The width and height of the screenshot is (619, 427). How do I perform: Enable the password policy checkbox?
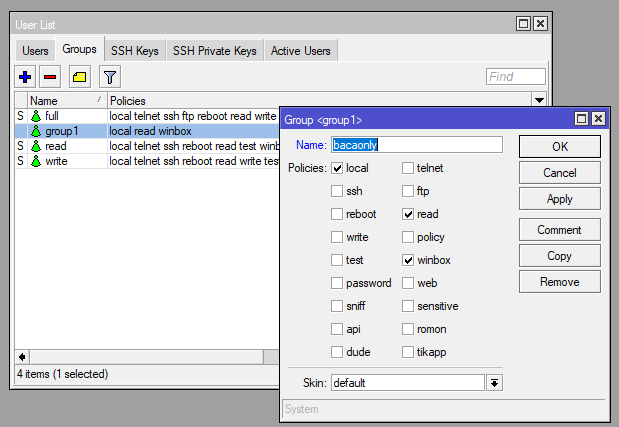pyautogui.click(x=337, y=283)
